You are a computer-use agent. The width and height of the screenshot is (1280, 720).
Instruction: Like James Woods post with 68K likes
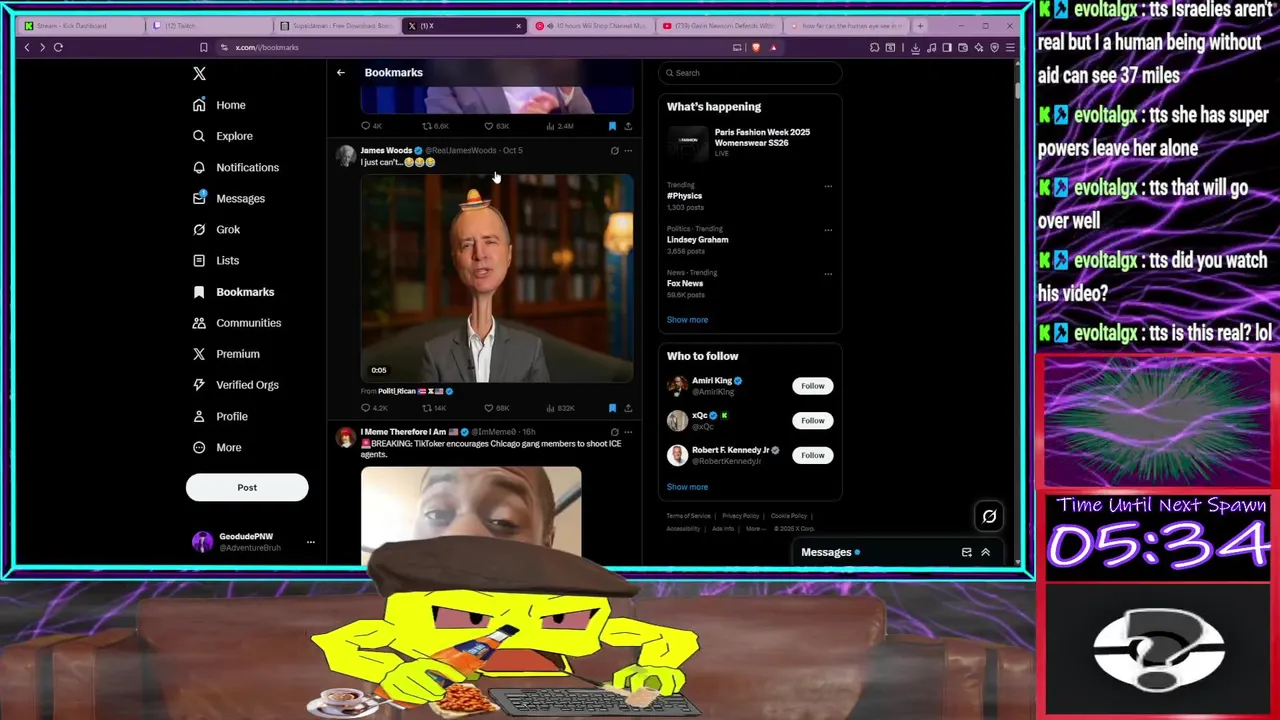tap(489, 408)
